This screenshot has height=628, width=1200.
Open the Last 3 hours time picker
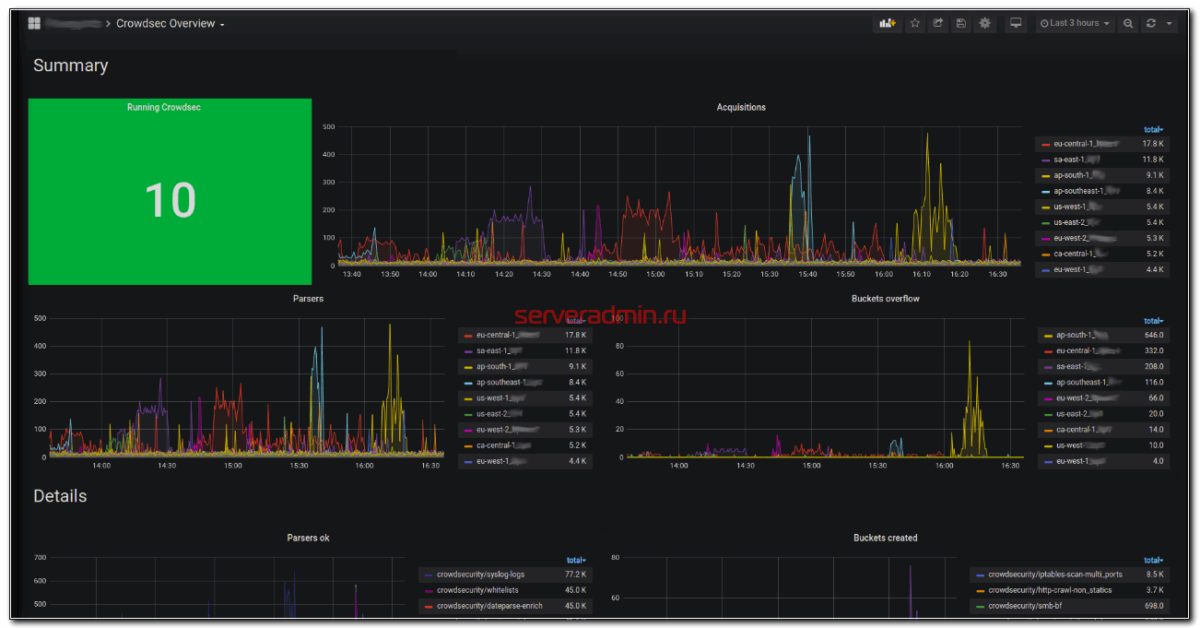pos(1075,23)
